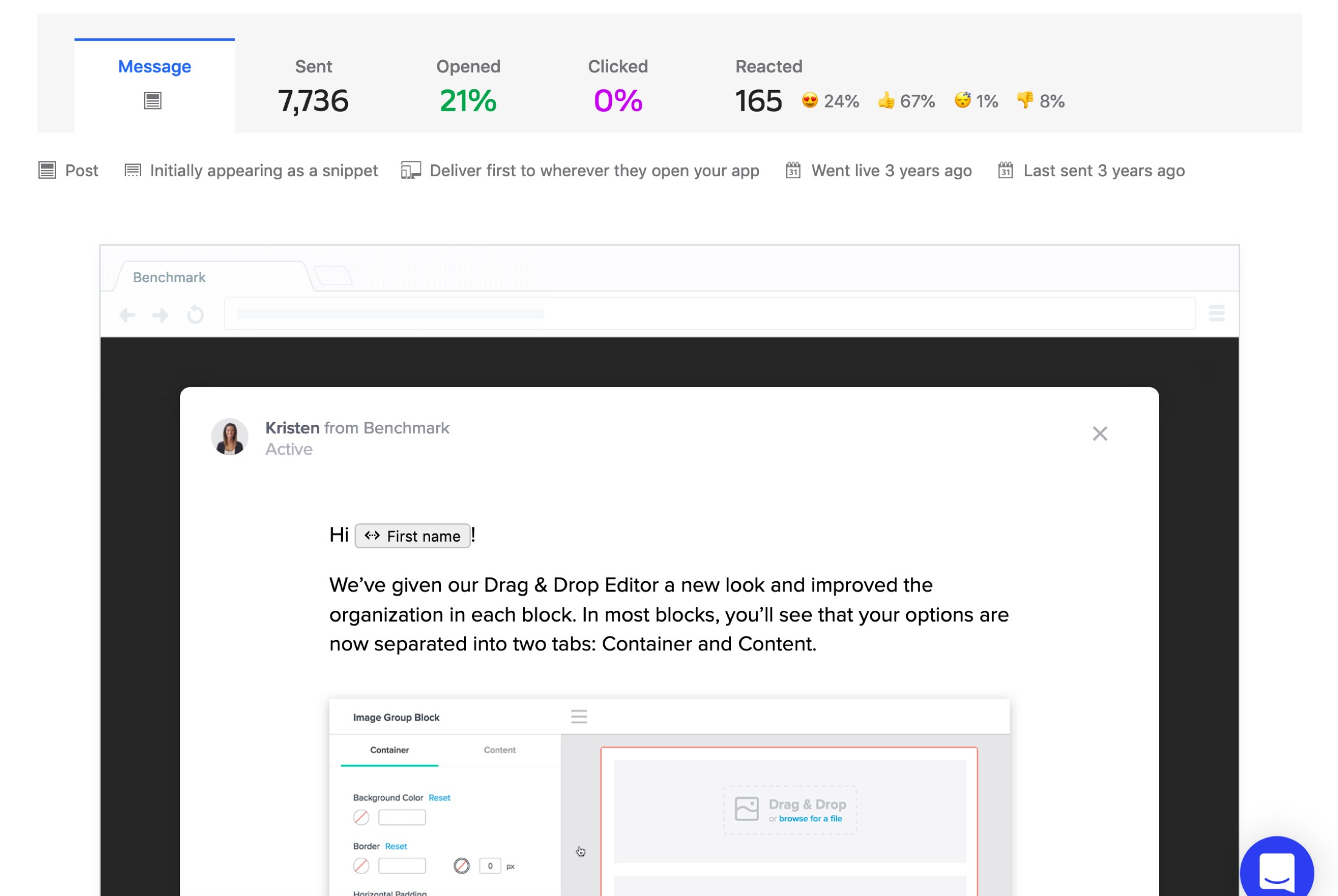Click 'Went live 3 years ago' text
This screenshot has height=896, width=1338.
click(892, 171)
